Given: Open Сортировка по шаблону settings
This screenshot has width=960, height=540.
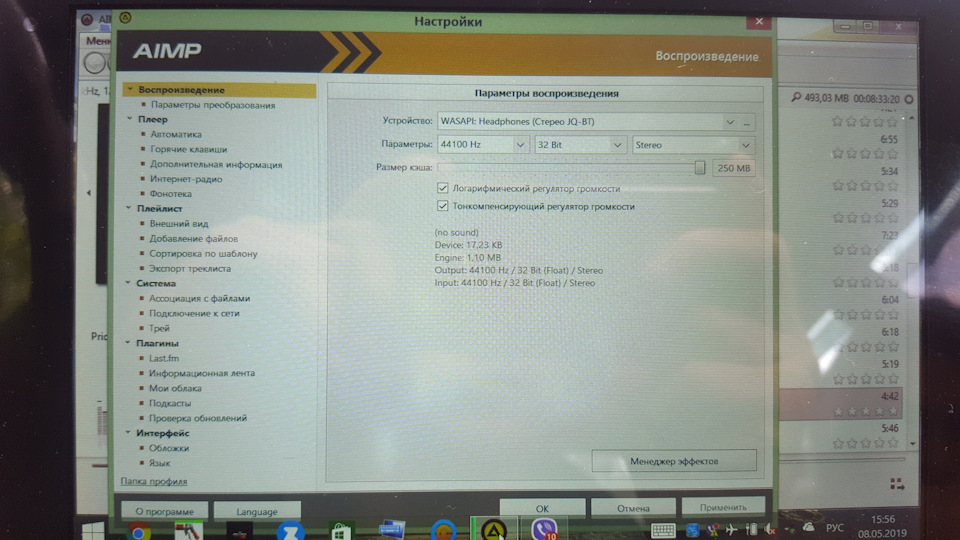Looking at the screenshot, I should 203,253.
